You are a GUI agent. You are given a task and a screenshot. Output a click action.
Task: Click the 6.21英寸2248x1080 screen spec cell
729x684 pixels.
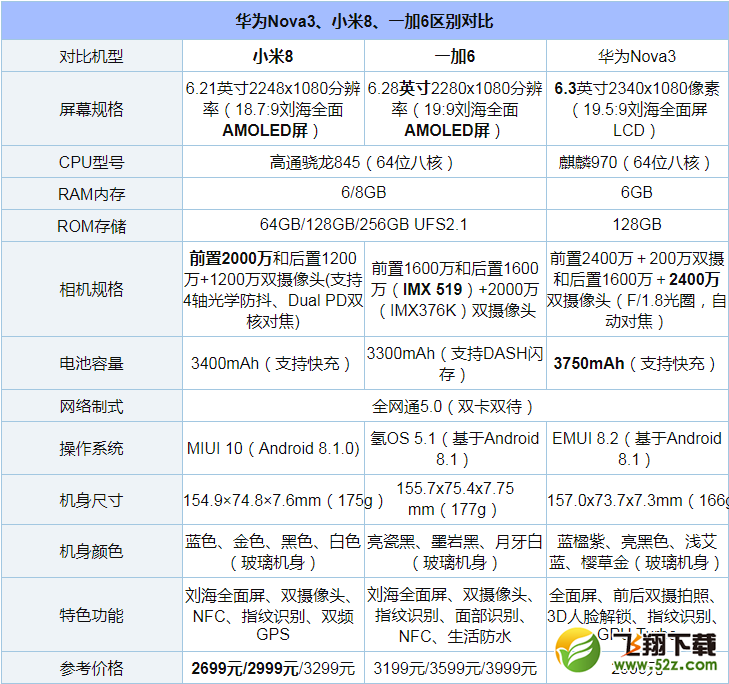[273, 109]
